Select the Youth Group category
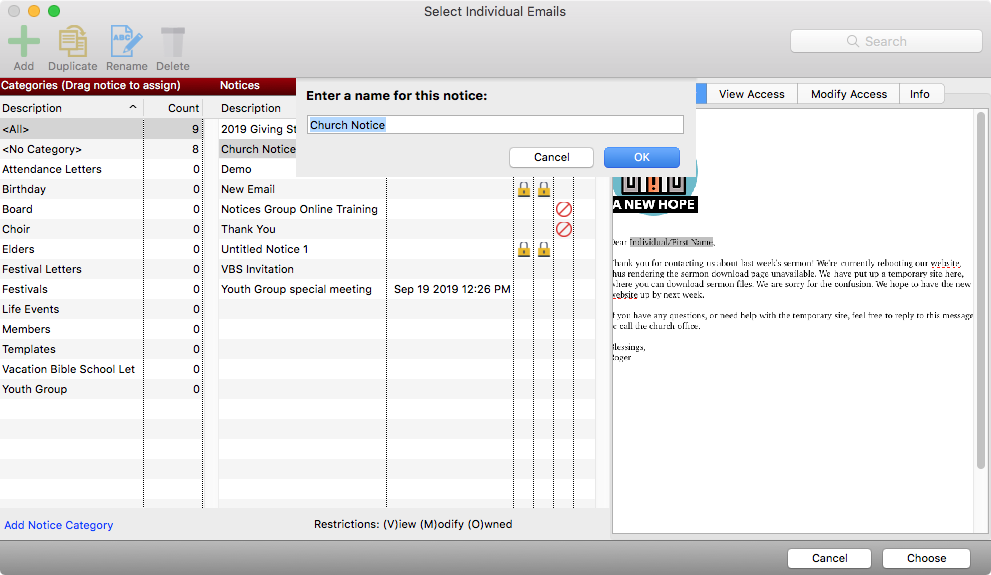This screenshot has height=575, width=991. coord(35,389)
